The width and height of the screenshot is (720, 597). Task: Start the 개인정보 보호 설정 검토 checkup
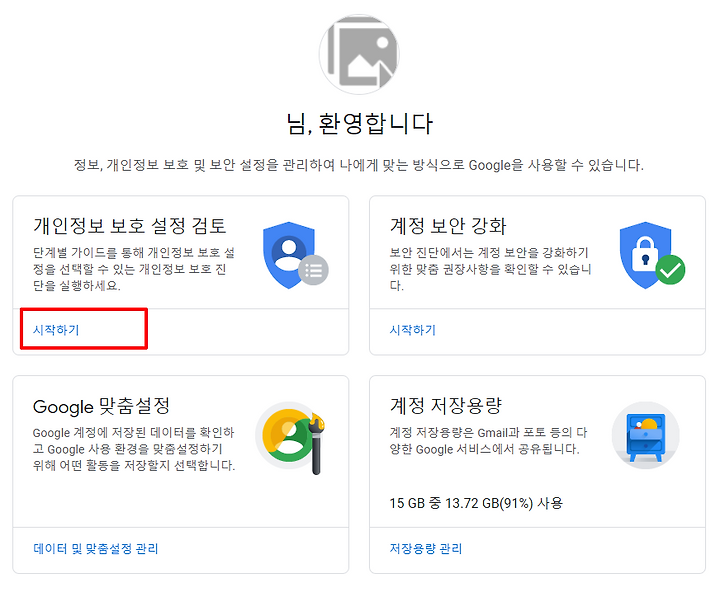coord(56,330)
